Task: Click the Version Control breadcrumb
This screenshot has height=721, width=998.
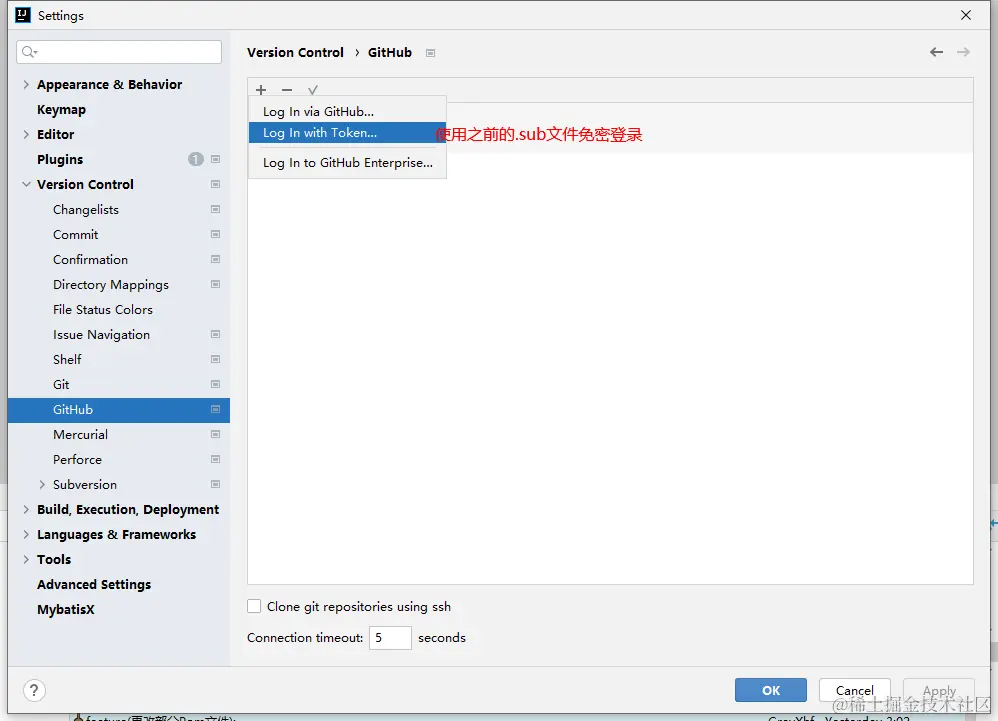Action: point(295,52)
